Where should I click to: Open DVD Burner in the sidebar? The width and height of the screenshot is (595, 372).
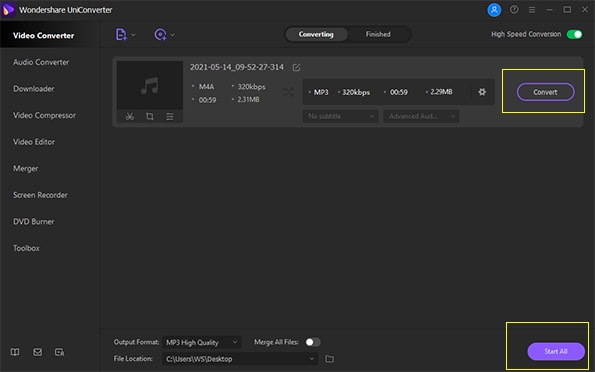tap(33, 221)
